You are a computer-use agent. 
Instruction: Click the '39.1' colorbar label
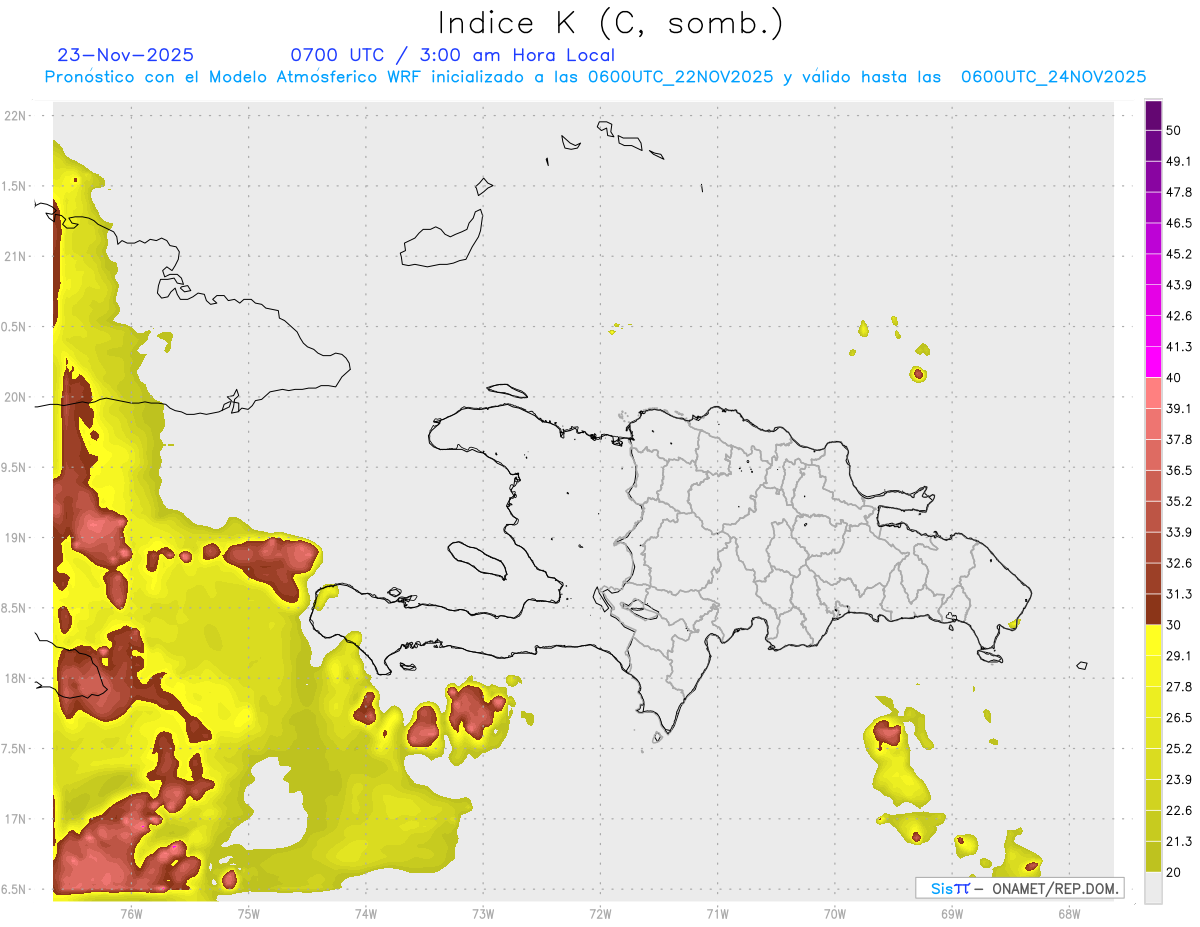[1179, 409]
